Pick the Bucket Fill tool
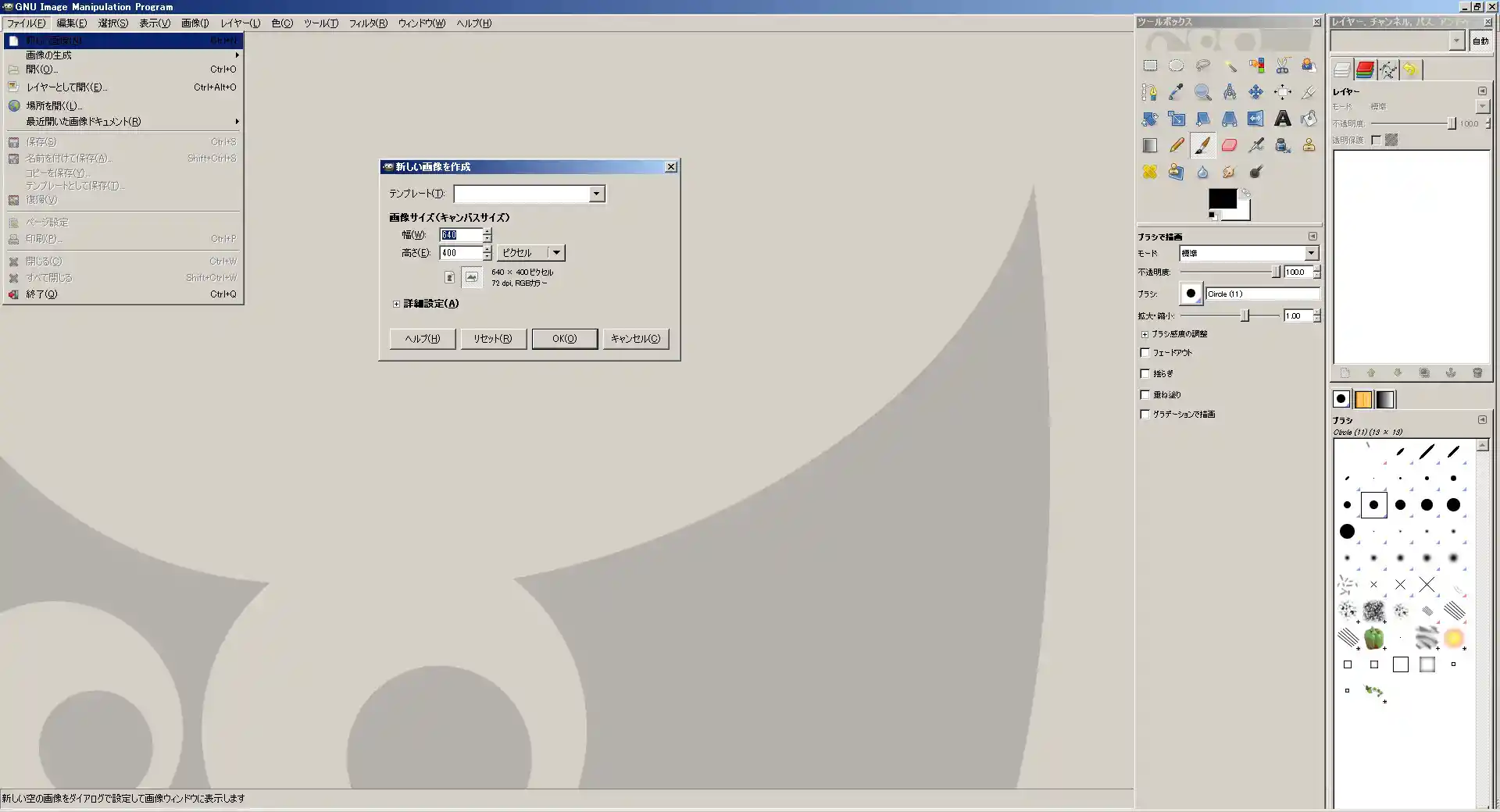The height and width of the screenshot is (812, 1500). [x=1309, y=119]
